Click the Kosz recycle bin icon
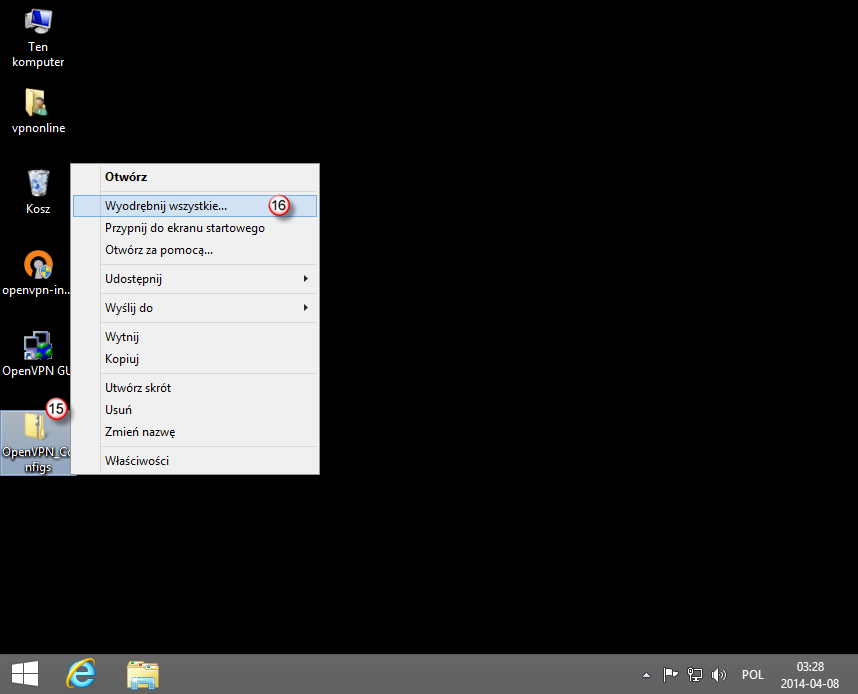Image resolution: width=858 pixels, height=694 pixels. click(x=38, y=190)
